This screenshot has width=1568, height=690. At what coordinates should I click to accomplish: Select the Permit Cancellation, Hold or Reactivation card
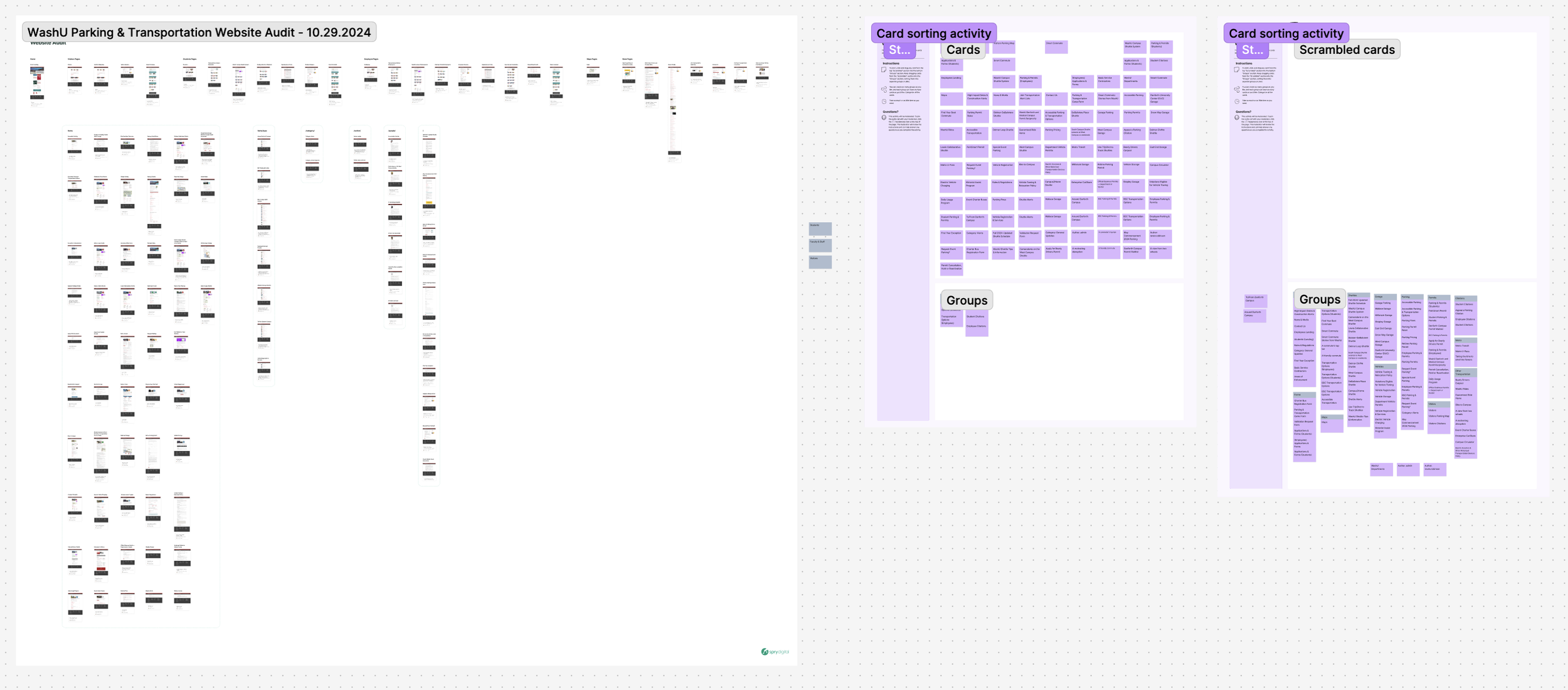click(951, 268)
